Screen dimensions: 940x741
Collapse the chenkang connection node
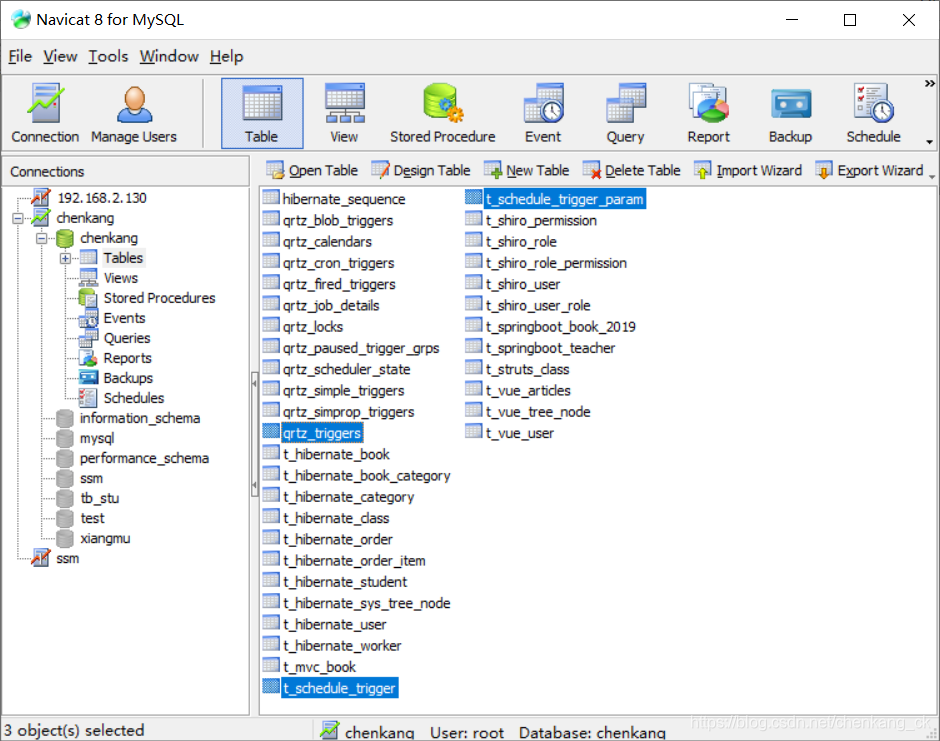[x=17, y=218]
